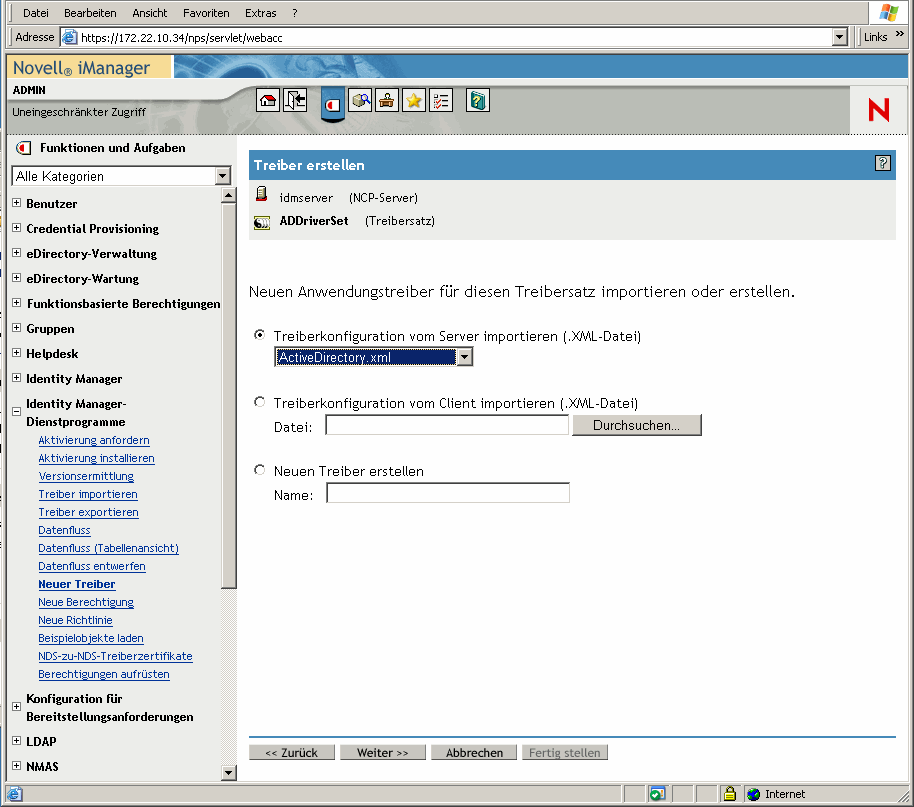Open the Favoriten menu
Viewport: 914px width, 807px height.
(206, 13)
